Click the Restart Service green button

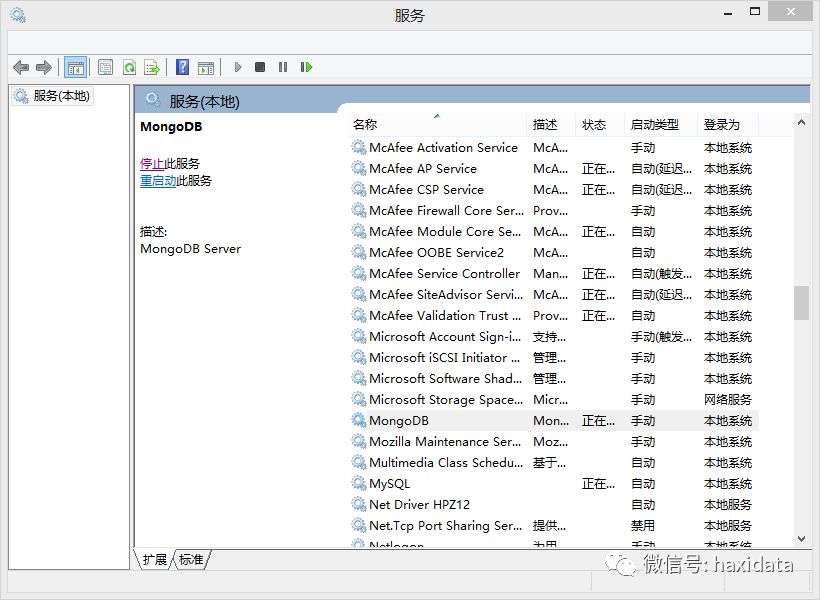point(306,67)
